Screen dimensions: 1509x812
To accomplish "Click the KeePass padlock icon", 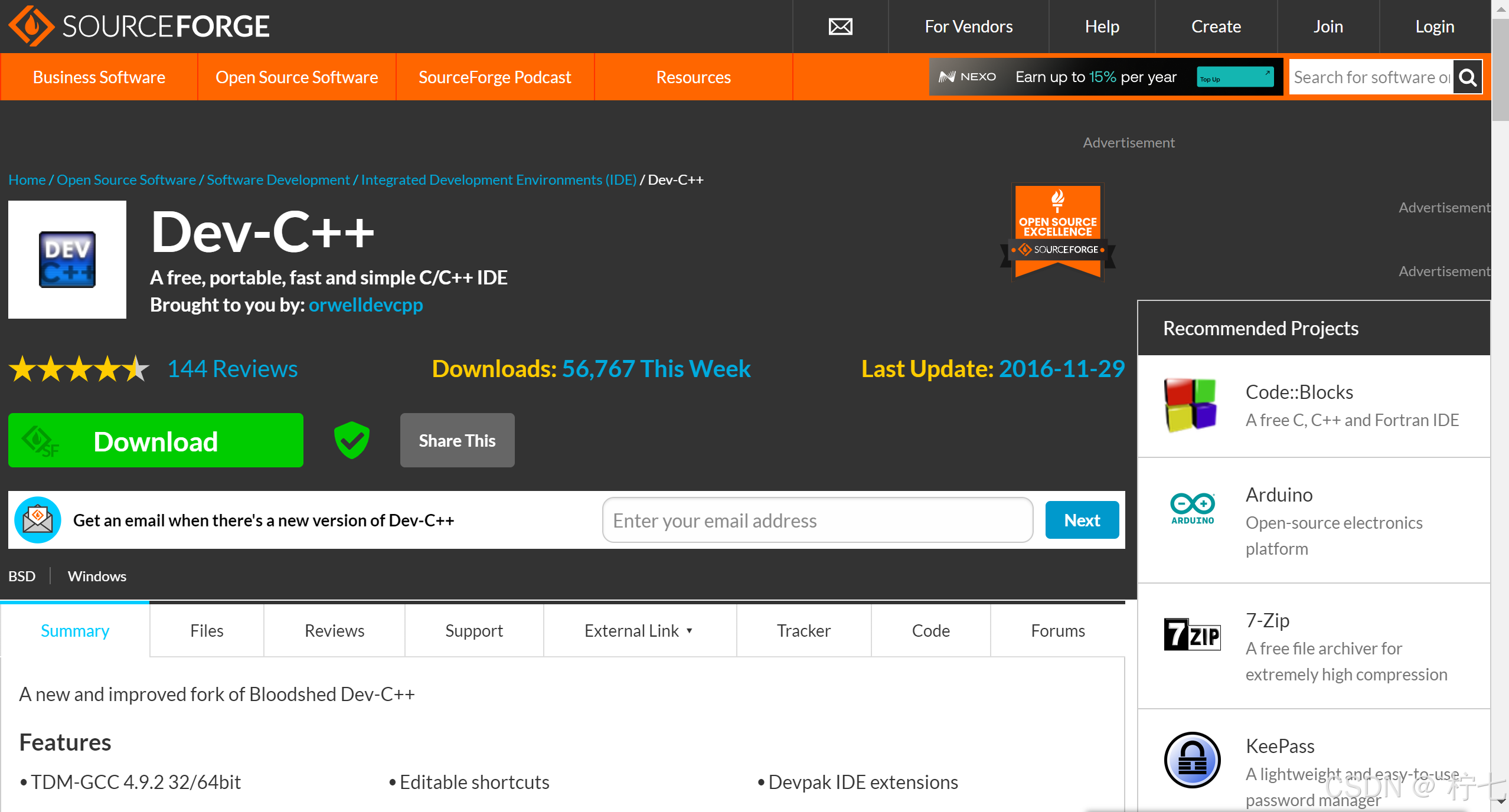I will pos(1192,759).
